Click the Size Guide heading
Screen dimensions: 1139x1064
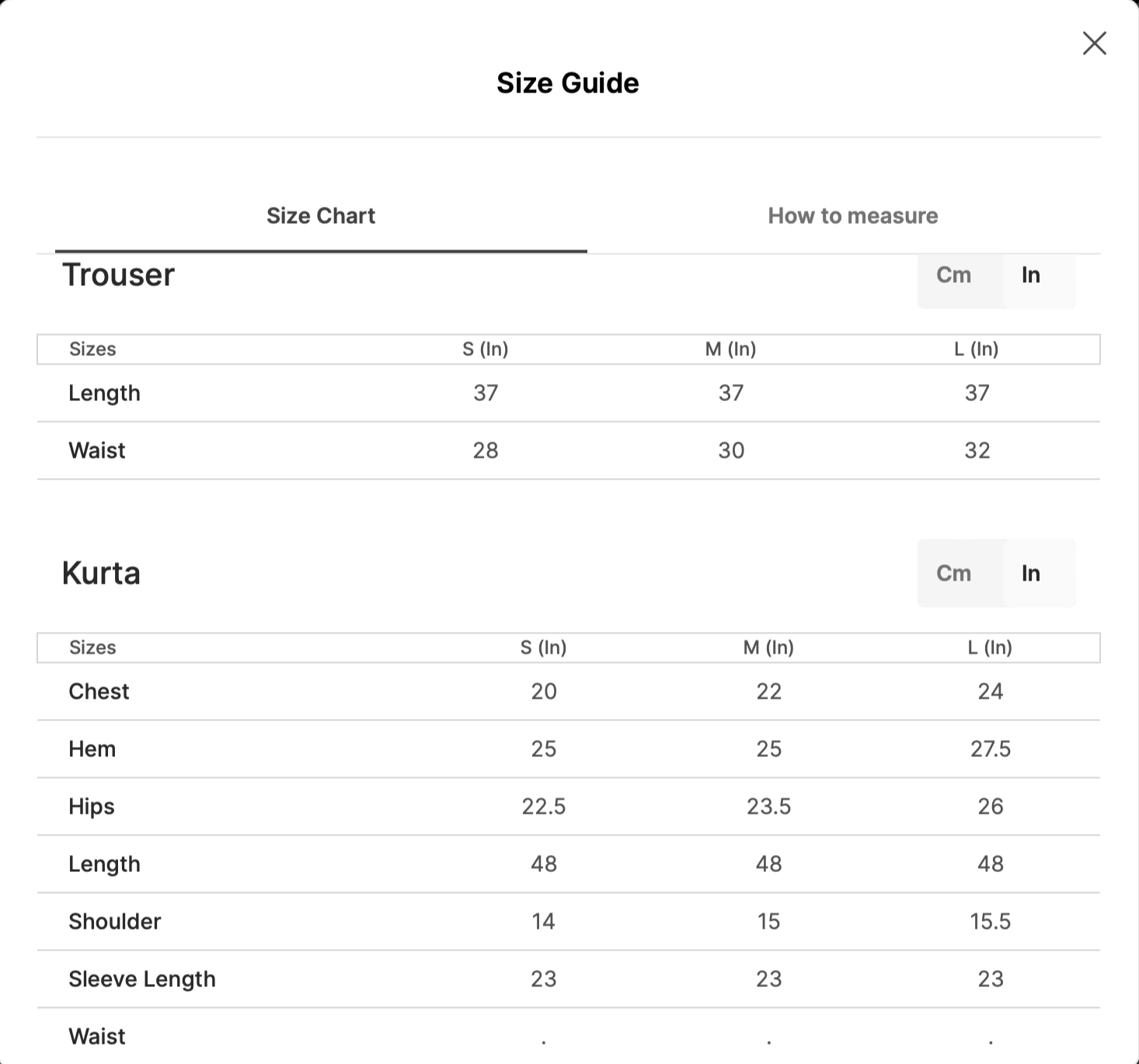tap(567, 83)
